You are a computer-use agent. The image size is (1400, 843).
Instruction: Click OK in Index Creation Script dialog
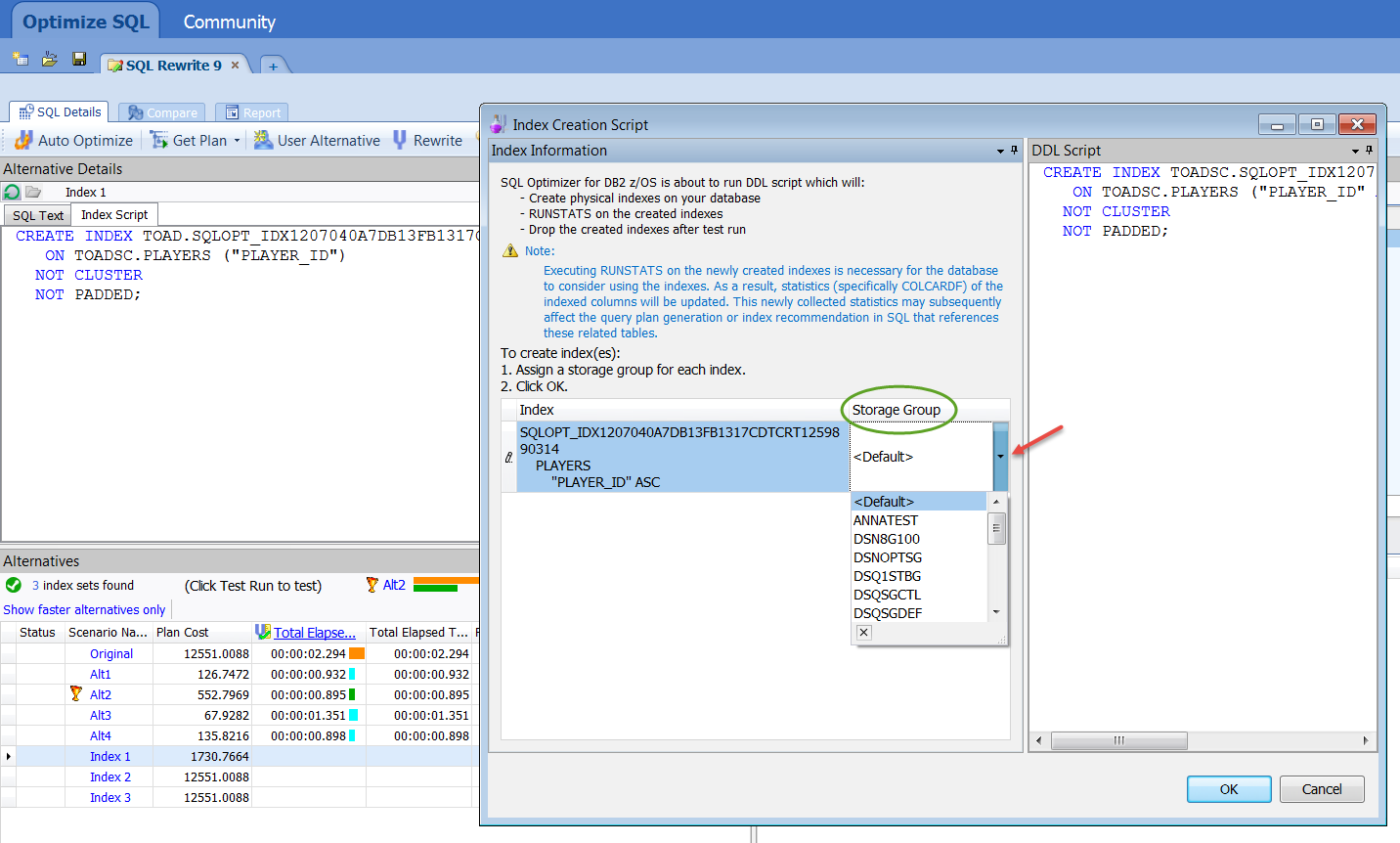pyautogui.click(x=1229, y=789)
